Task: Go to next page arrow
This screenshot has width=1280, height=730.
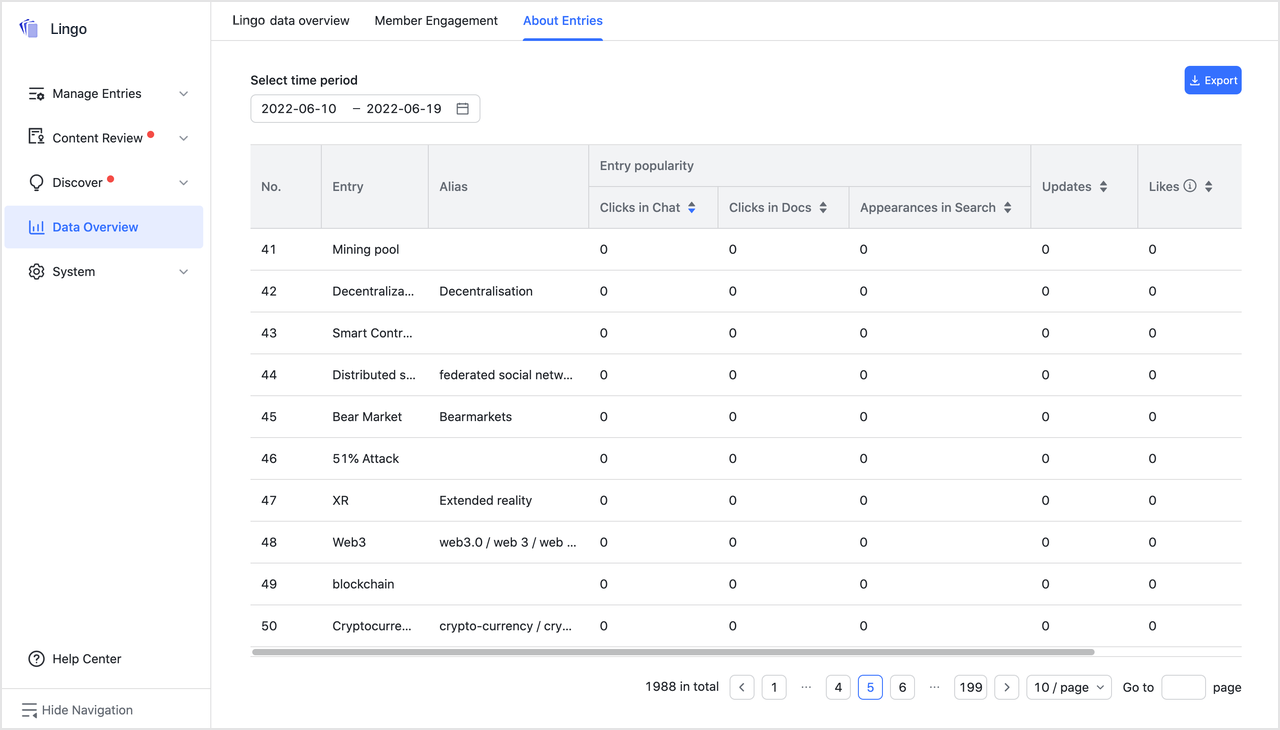Action: [1007, 687]
